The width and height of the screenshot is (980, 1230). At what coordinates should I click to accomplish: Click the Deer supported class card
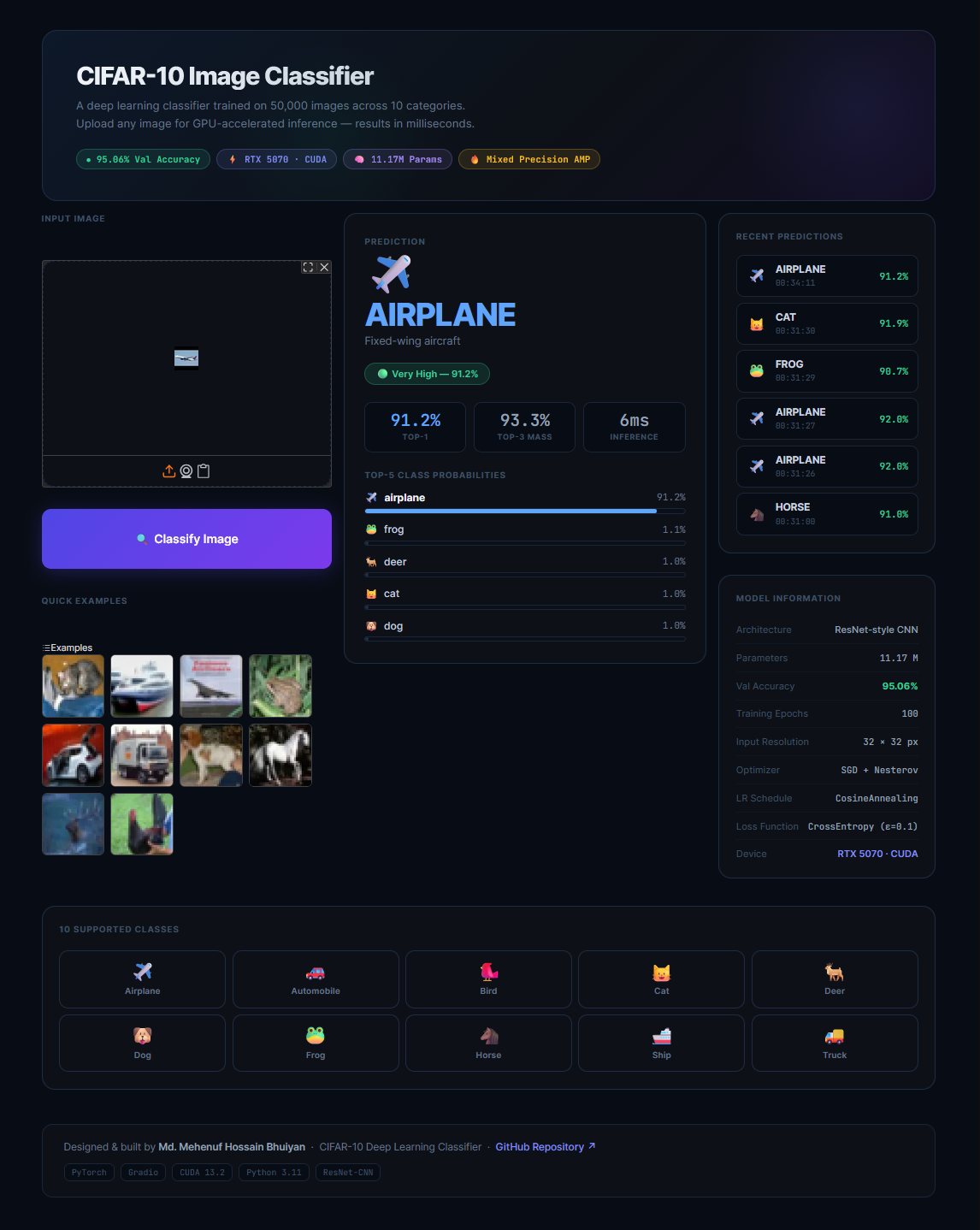coord(835,979)
